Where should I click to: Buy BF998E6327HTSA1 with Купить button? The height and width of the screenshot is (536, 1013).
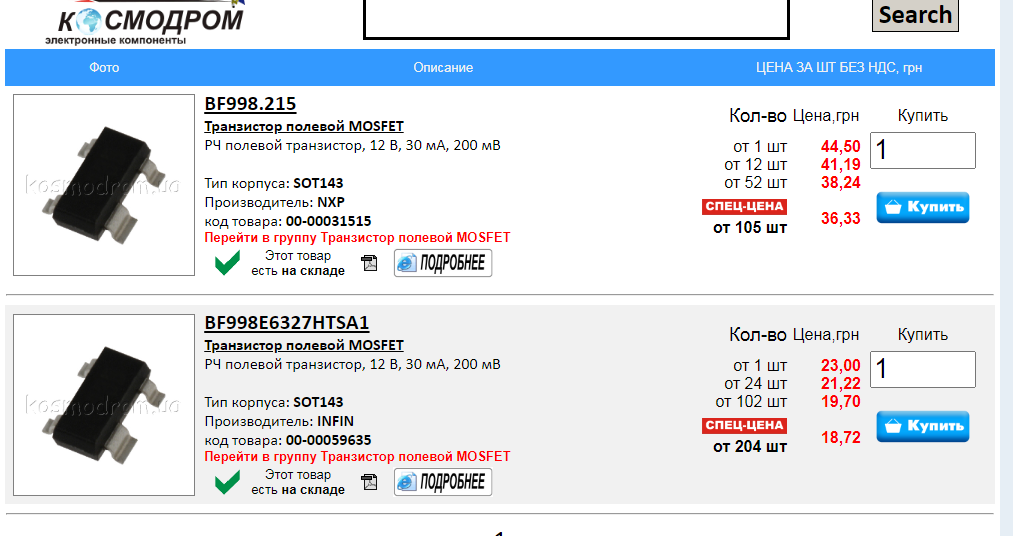coord(922,426)
